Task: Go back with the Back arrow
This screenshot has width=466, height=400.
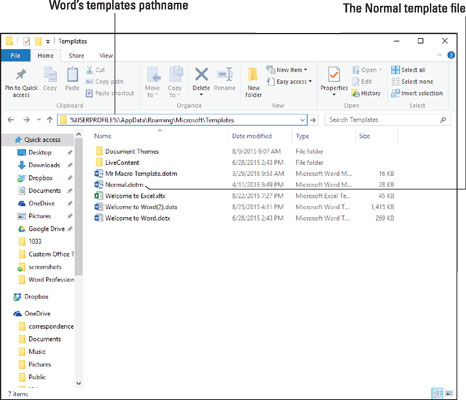Action: (x=11, y=120)
